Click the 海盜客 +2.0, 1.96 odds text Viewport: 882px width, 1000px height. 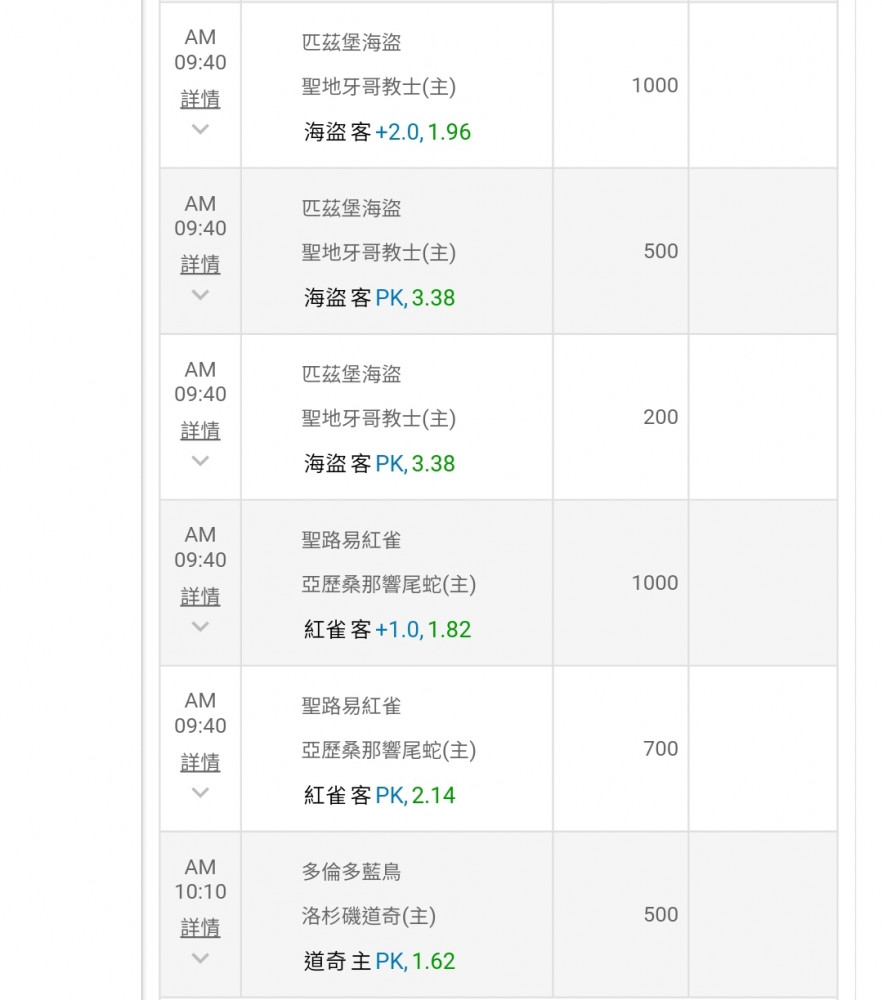pyautogui.click(x=387, y=132)
